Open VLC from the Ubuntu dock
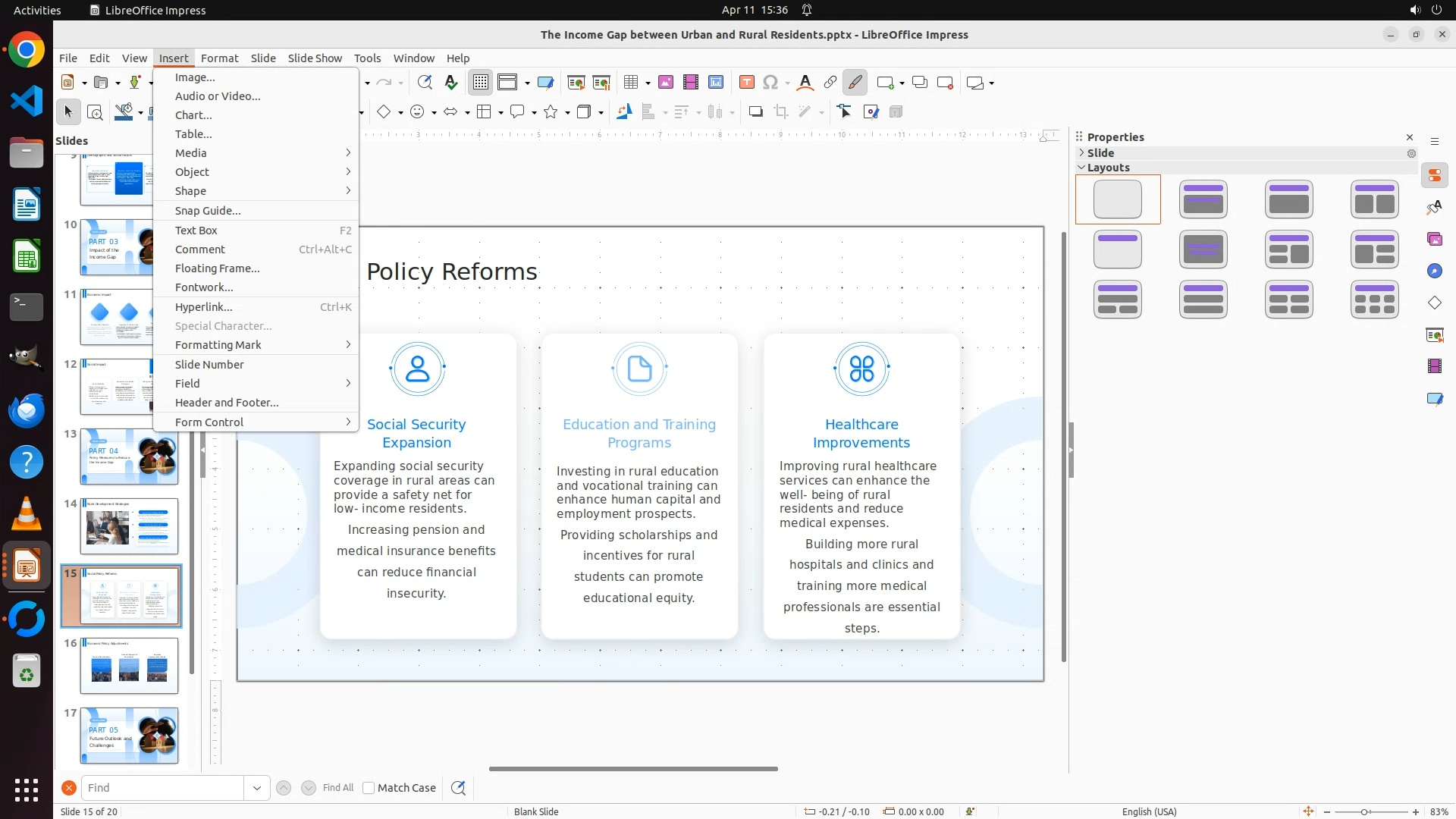The image size is (1456, 819). click(27, 513)
